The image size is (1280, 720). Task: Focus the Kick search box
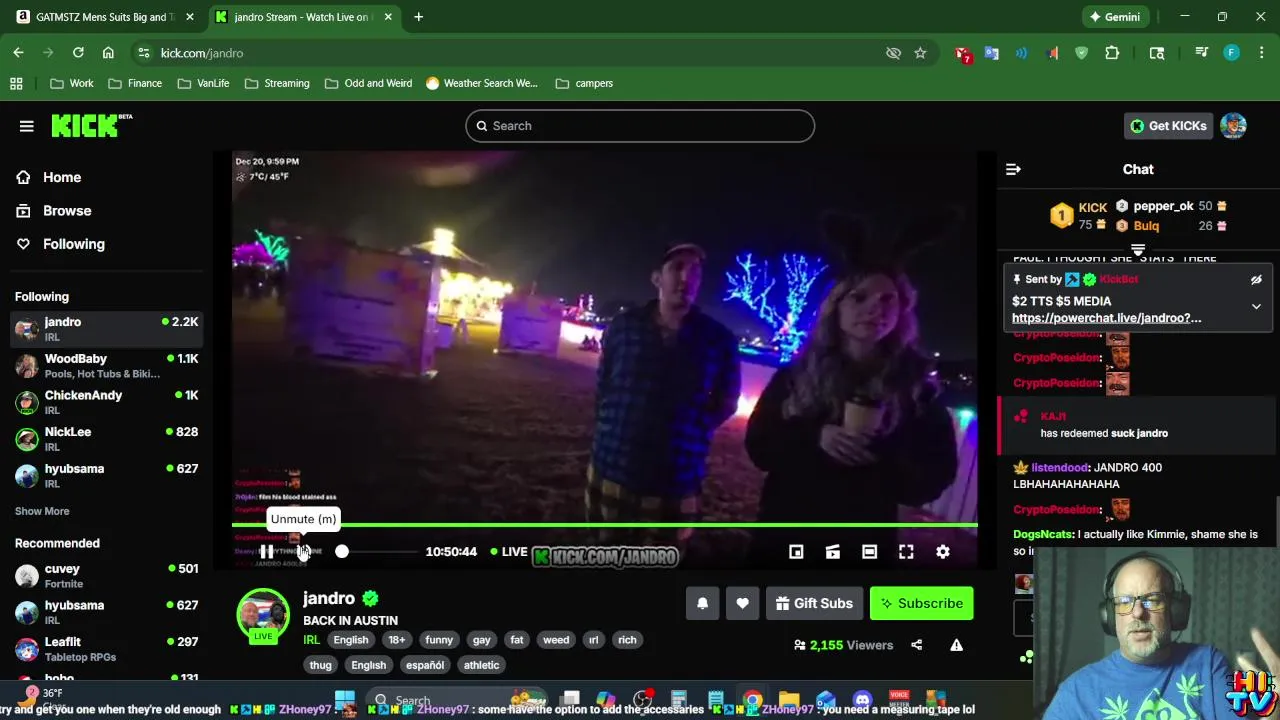(640, 126)
